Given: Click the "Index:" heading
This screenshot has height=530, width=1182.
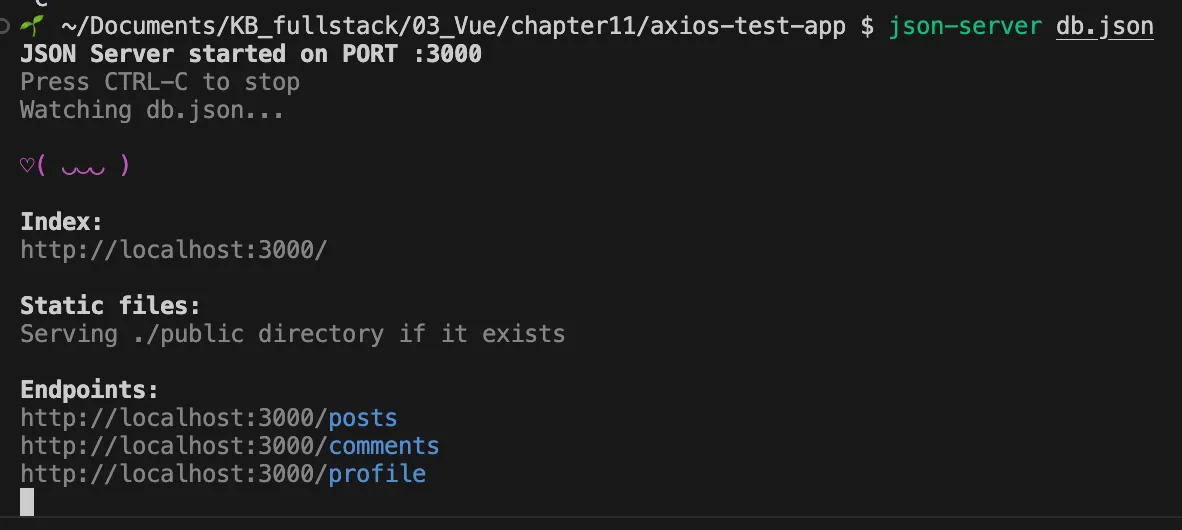Looking at the screenshot, I should [x=62, y=221].
